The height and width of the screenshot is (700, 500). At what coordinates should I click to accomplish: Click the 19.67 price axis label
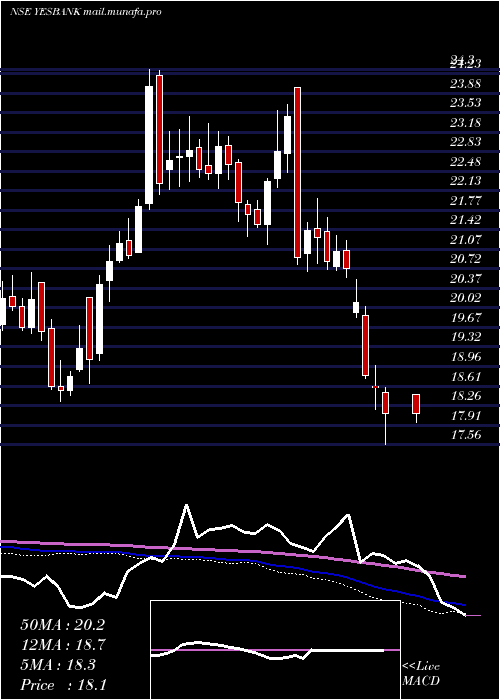(x=465, y=318)
